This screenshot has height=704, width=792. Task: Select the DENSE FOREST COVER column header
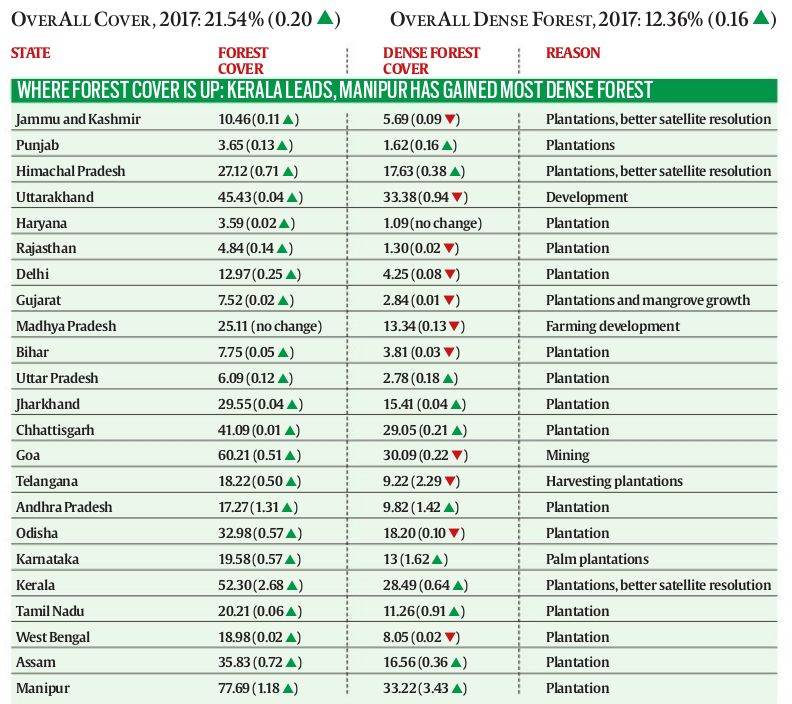click(431, 61)
